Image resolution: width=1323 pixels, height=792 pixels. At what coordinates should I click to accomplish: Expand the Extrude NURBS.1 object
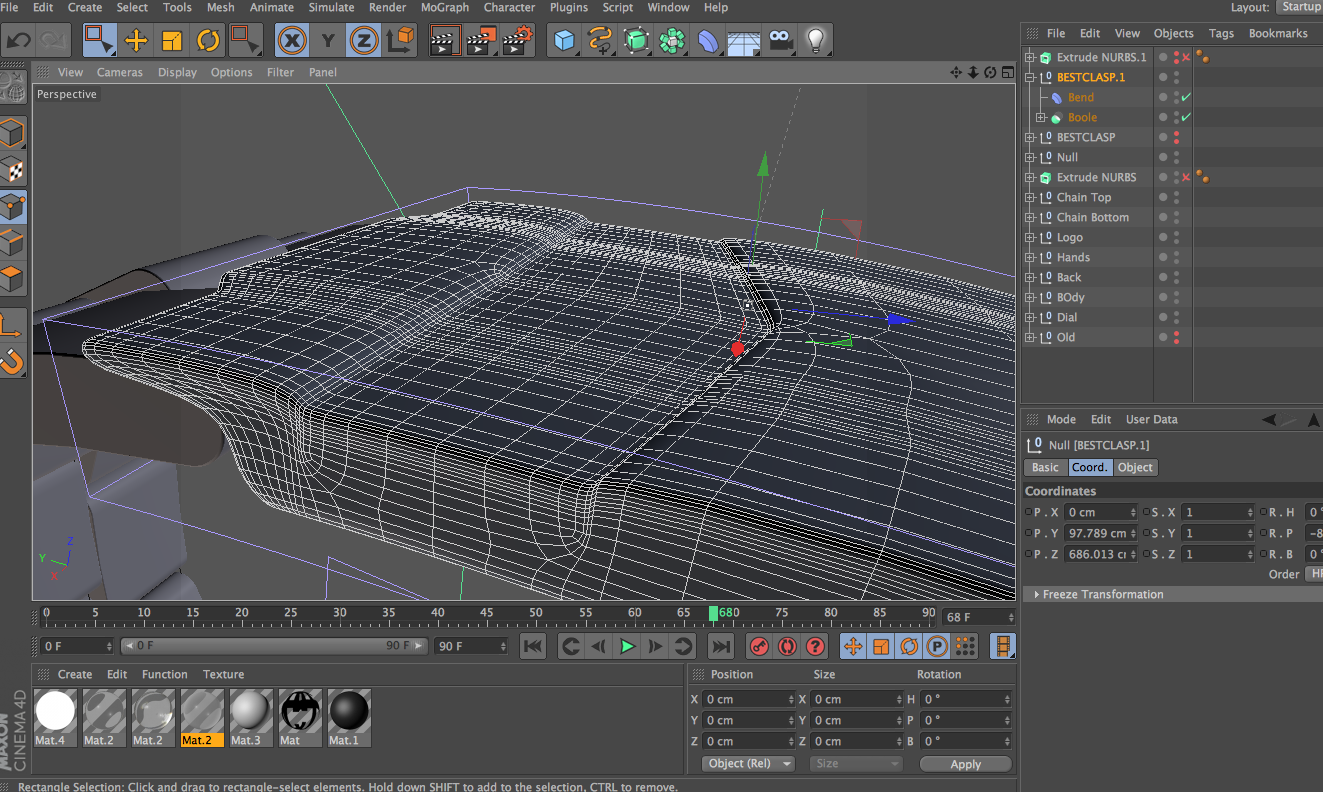point(1029,57)
